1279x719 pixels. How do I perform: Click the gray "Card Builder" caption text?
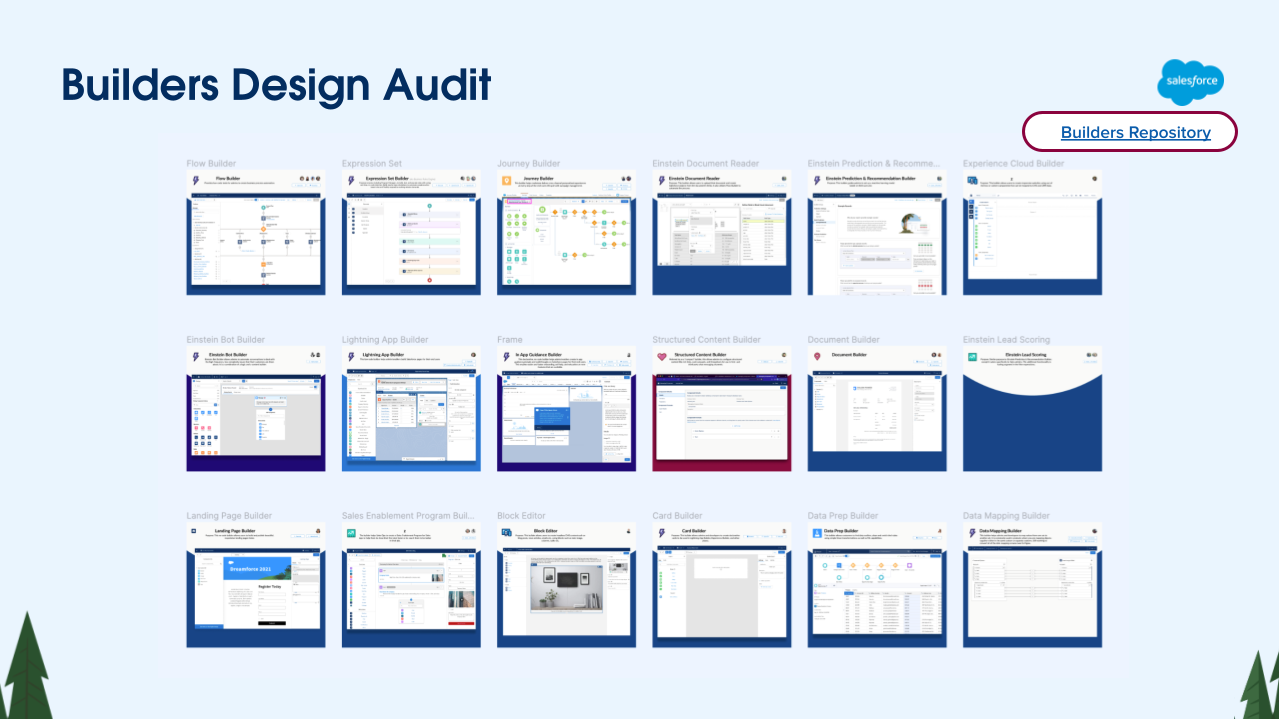678,516
